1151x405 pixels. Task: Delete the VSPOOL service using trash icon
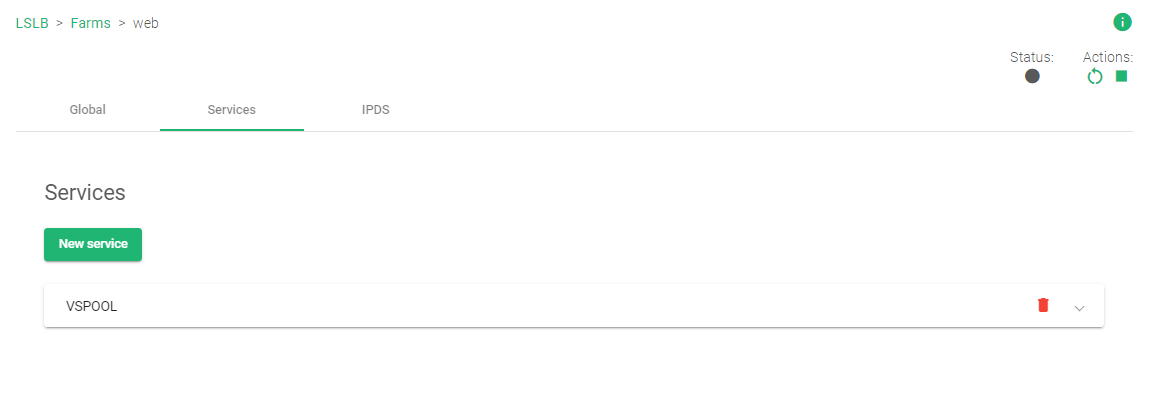coord(1043,305)
